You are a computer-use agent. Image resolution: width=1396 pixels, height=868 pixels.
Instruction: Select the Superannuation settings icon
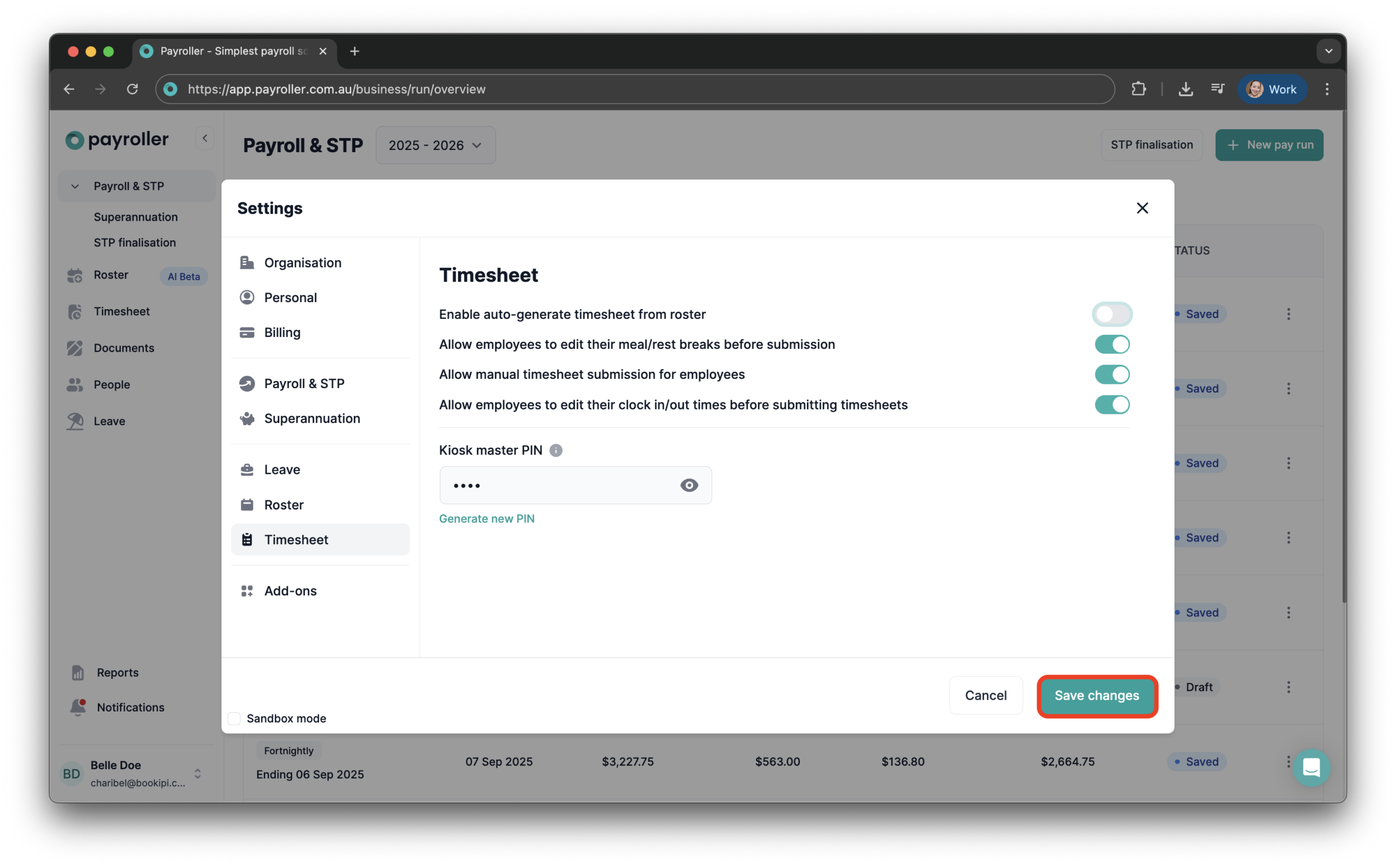(x=247, y=419)
